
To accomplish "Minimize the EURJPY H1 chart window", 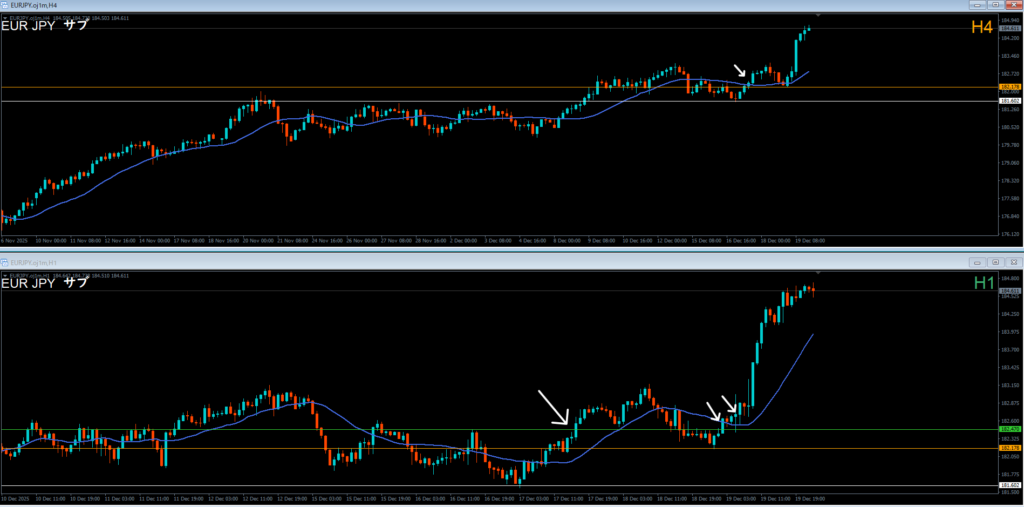I will (x=978, y=262).
